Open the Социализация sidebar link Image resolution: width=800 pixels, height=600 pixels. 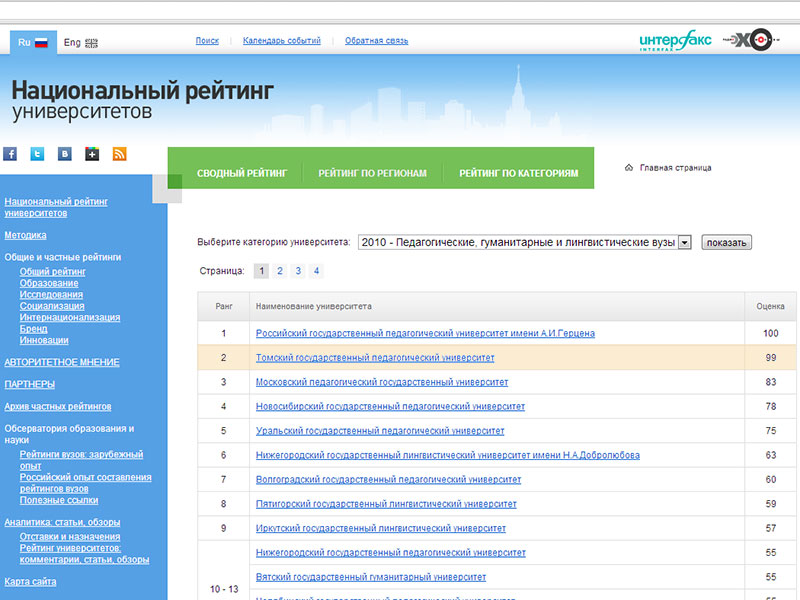(x=52, y=306)
